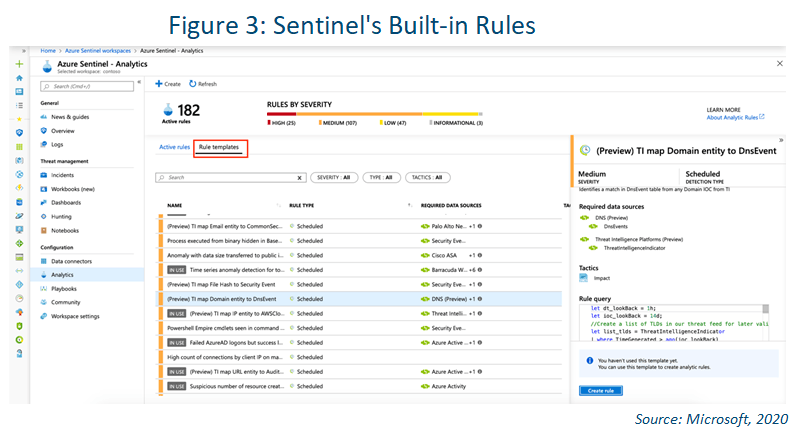
Task: Open the TYPE : All filter
Action: (x=381, y=178)
